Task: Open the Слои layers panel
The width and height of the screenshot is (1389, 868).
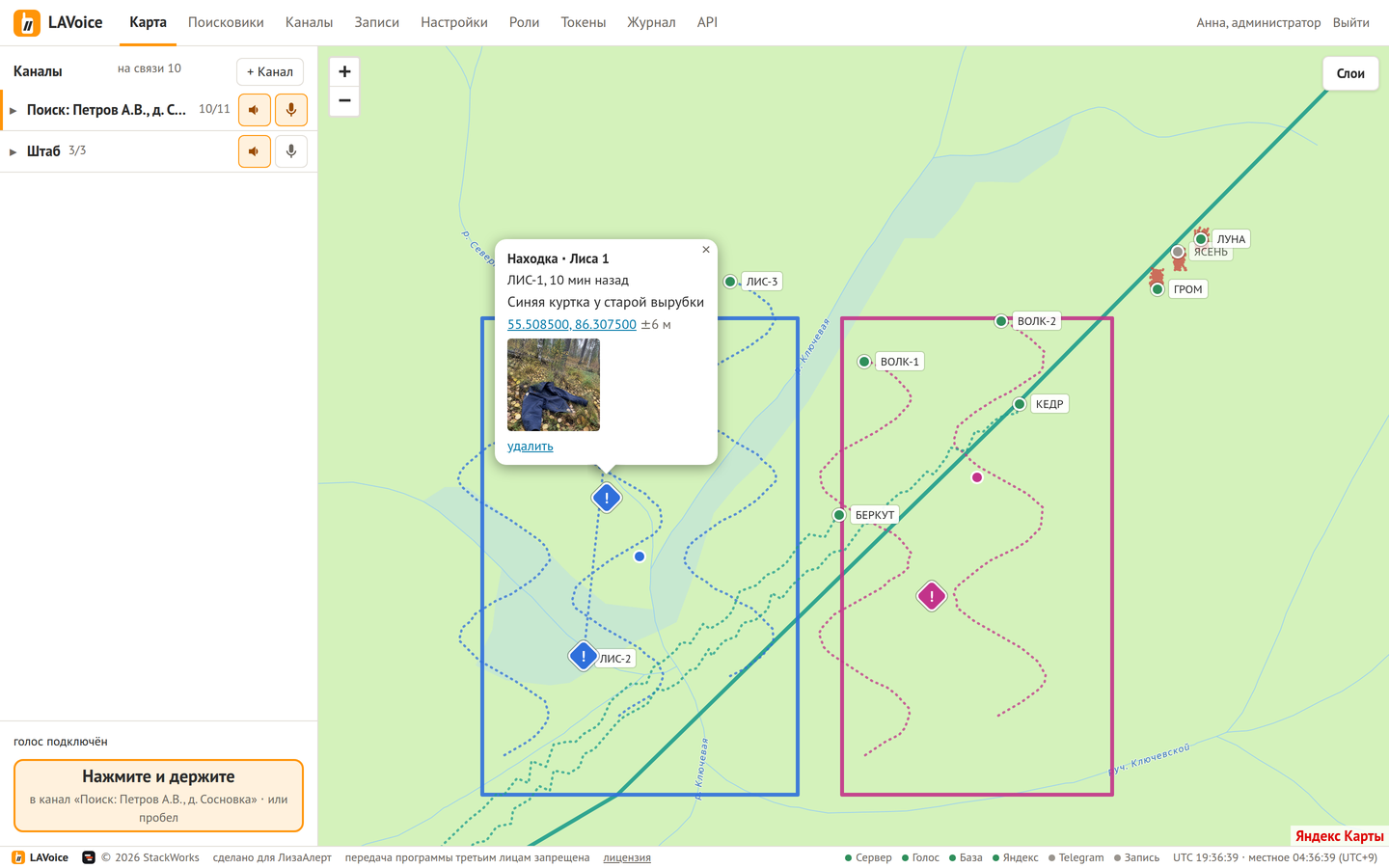Action: tap(1350, 73)
